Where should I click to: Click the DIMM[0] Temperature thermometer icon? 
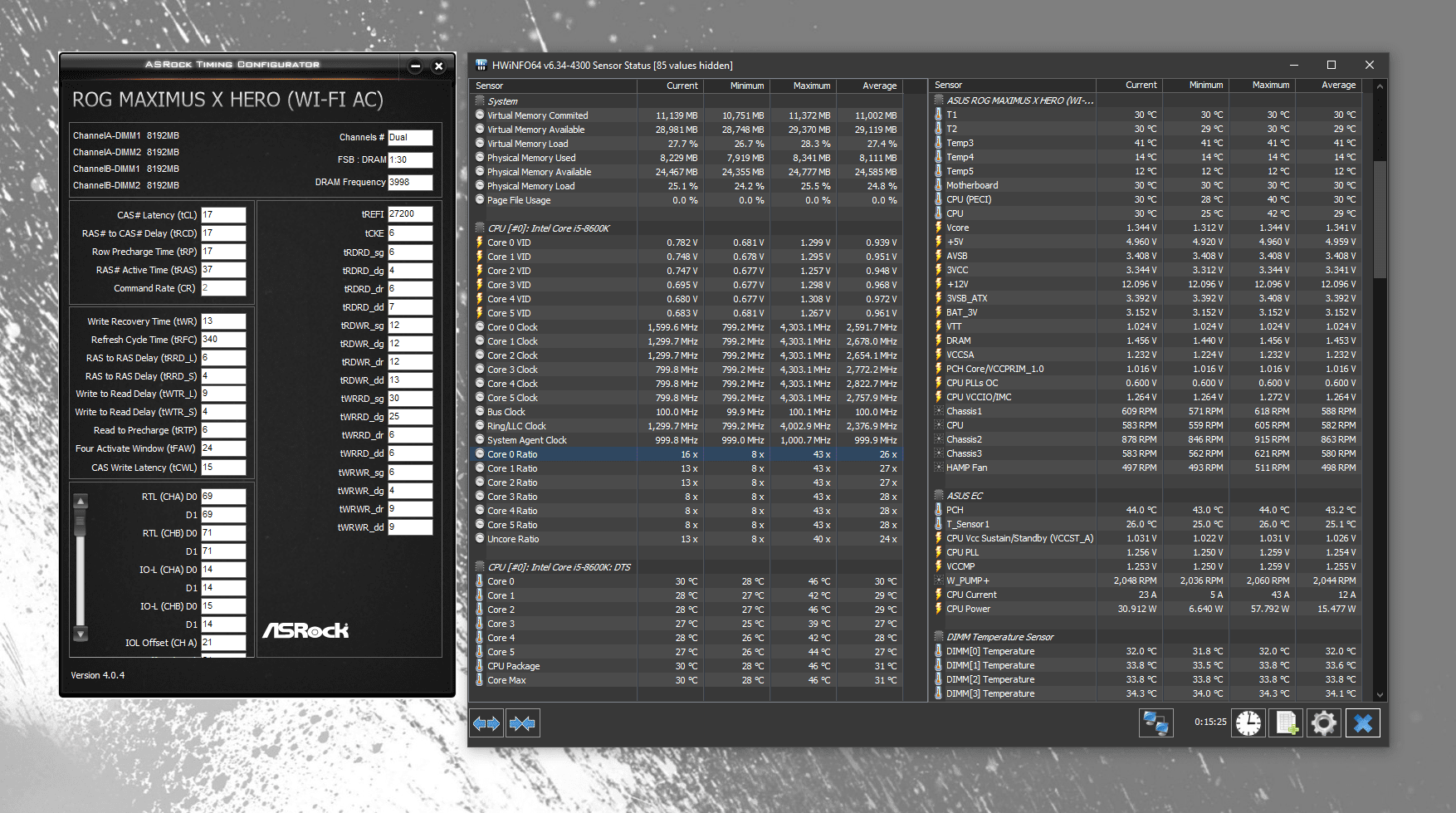[x=939, y=650]
